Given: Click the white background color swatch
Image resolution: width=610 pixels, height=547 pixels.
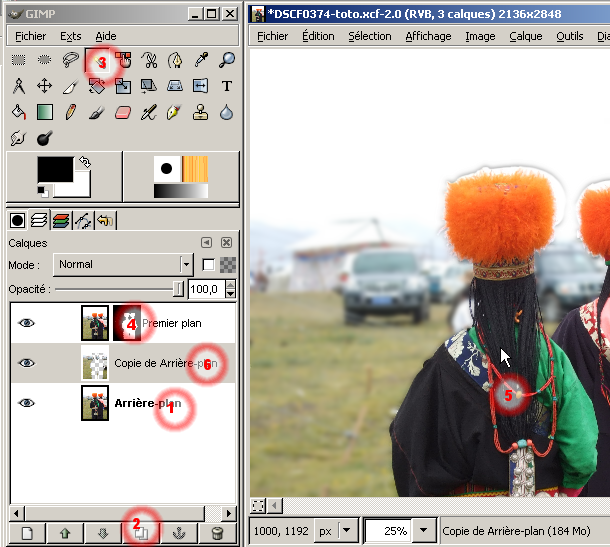Looking at the screenshot, I should tap(80, 189).
